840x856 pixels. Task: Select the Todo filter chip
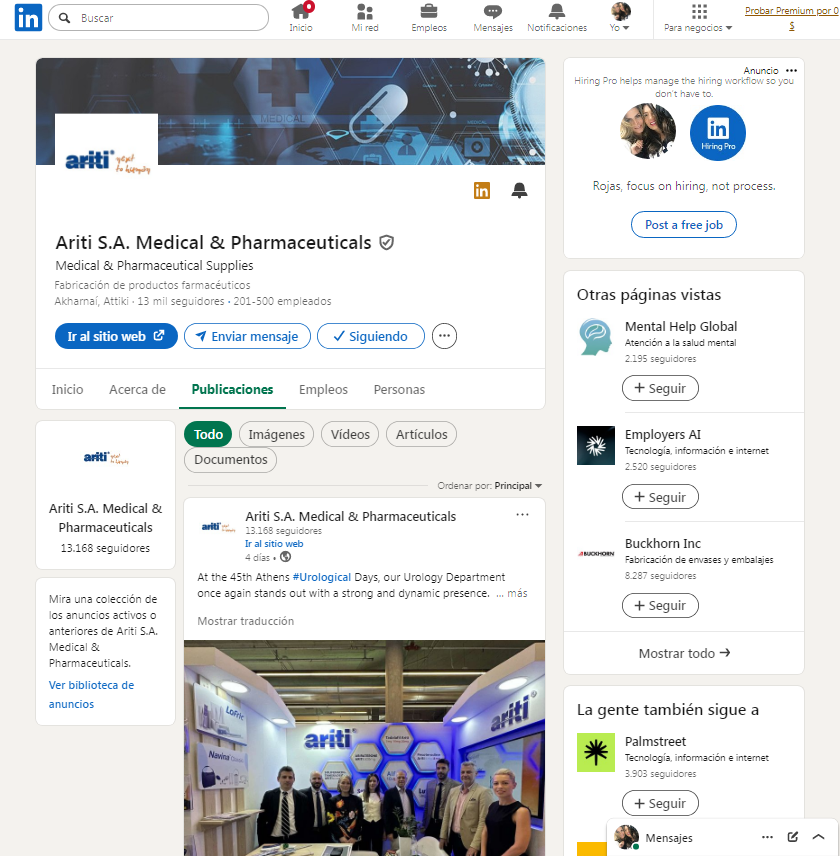click(x=208, y=434)
